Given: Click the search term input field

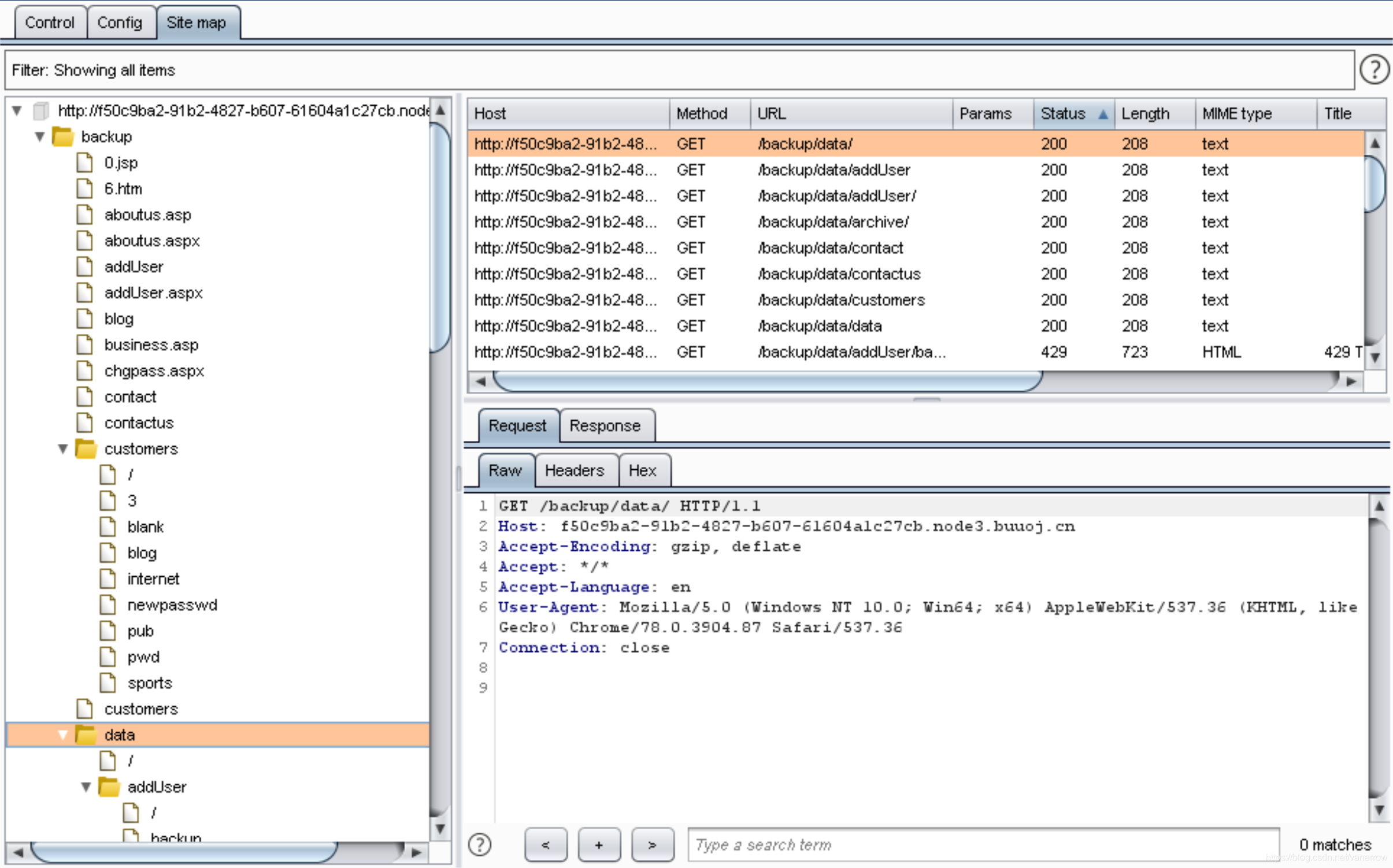Looking at the screenshot, I should pos(983,845).
